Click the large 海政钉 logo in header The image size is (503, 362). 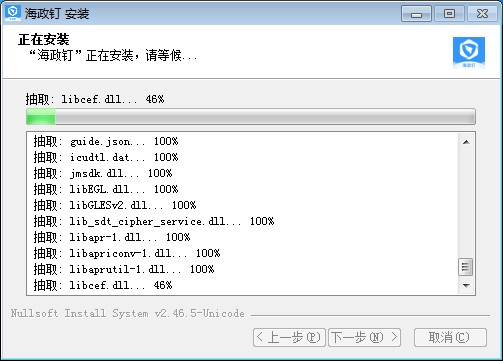[469, 53]
